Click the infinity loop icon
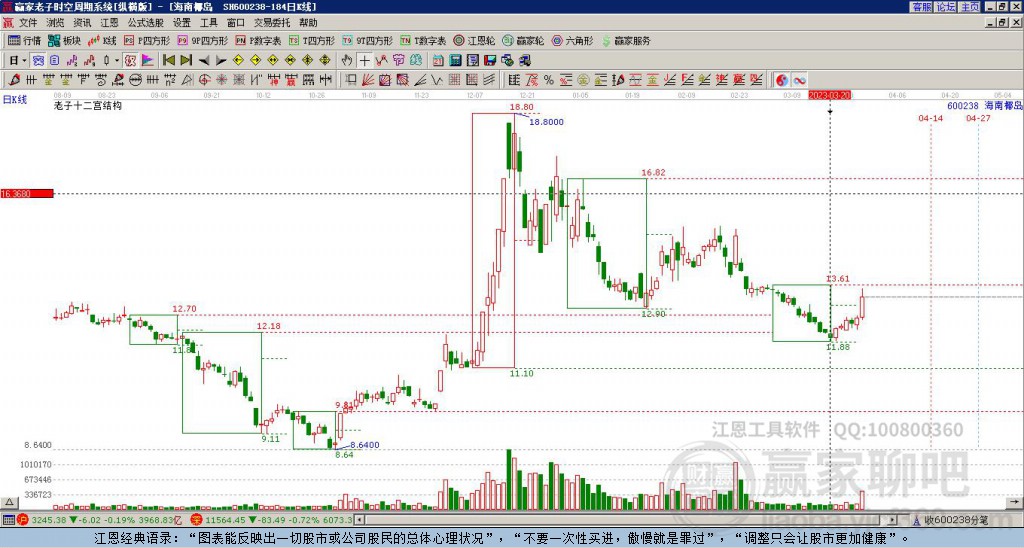1024x548 pixels. click(799, 80)
